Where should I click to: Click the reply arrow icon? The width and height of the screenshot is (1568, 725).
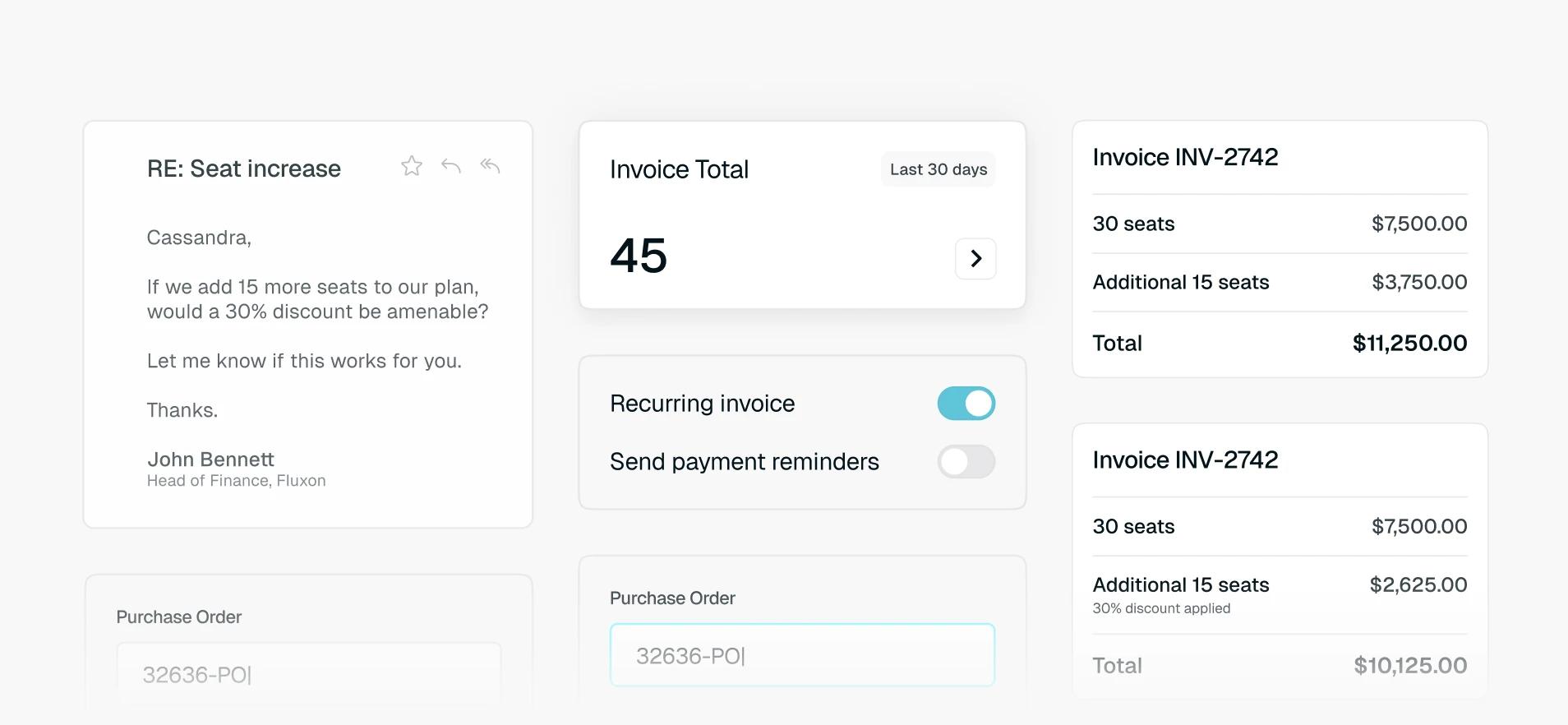click(x=451, y=166)
